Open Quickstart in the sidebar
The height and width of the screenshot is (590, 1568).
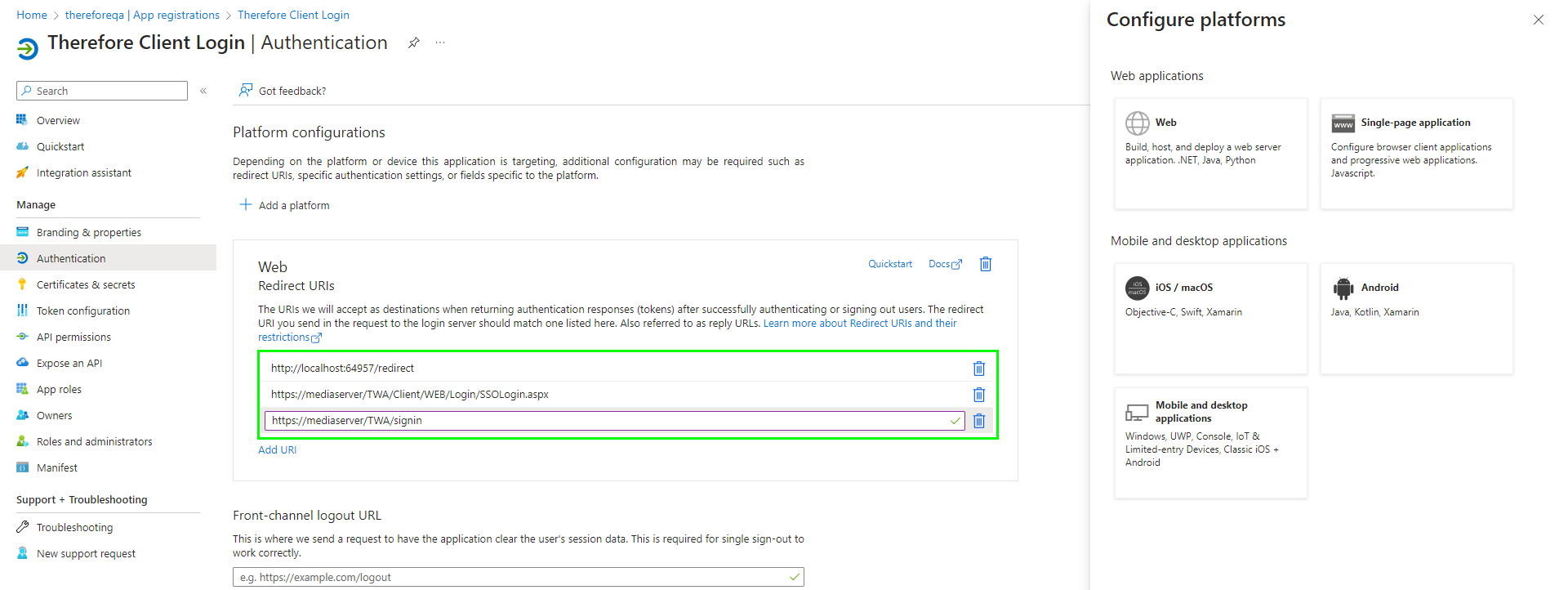(x=60, y=146)
